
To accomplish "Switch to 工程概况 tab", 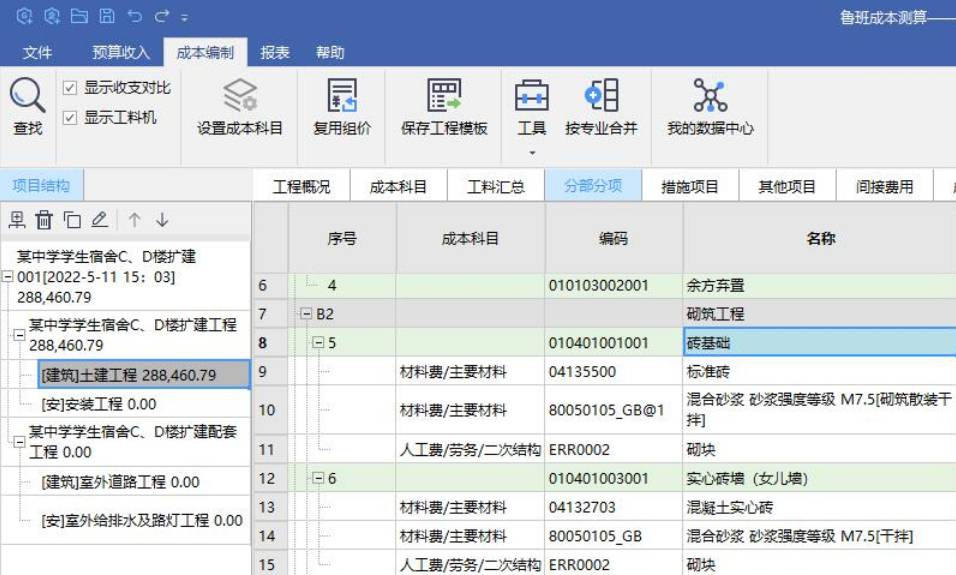I will (x=301, y=186).
